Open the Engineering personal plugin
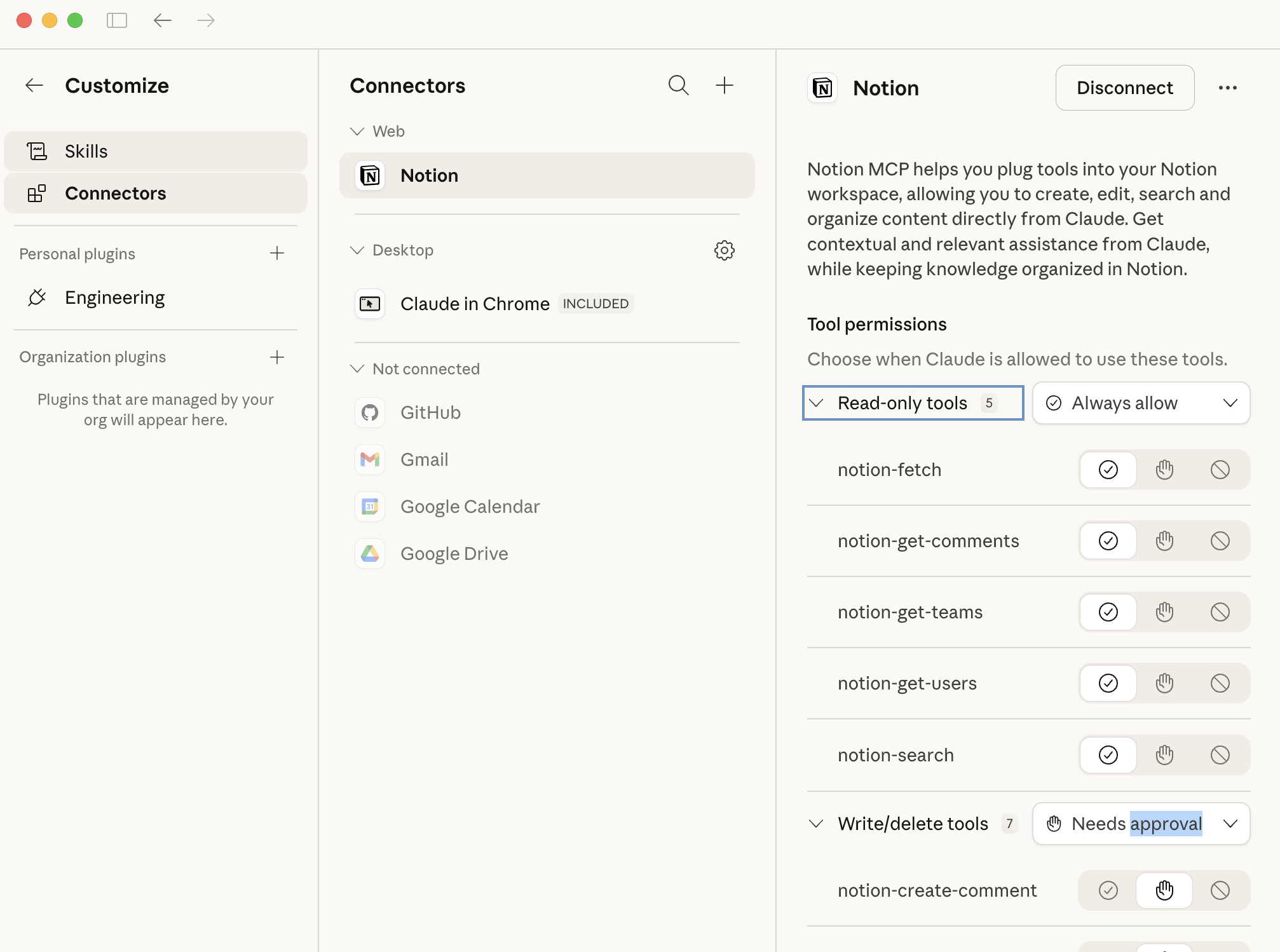This screenshot has width=1280, height=952. click(156, 297)
